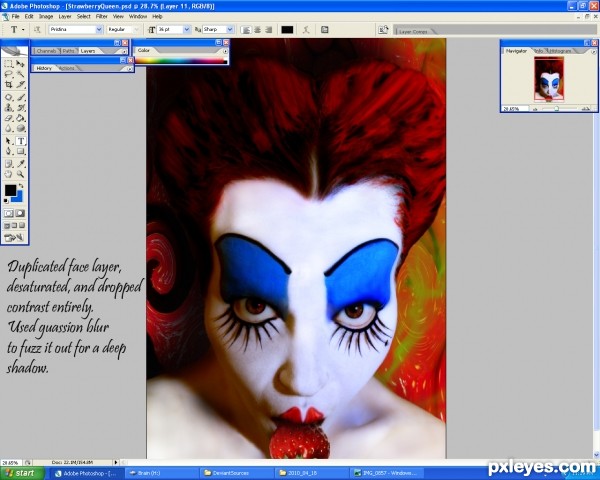This screenshot has height=480, width=600.
Task: Open the File menu
Action: (15, 16)
